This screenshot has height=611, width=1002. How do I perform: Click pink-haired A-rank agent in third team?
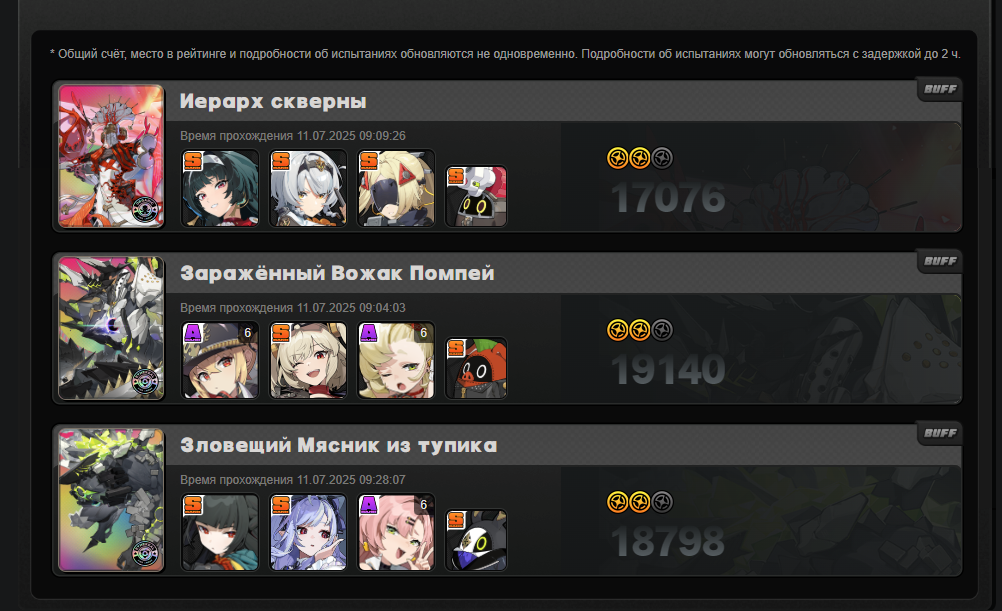(396, 532)
